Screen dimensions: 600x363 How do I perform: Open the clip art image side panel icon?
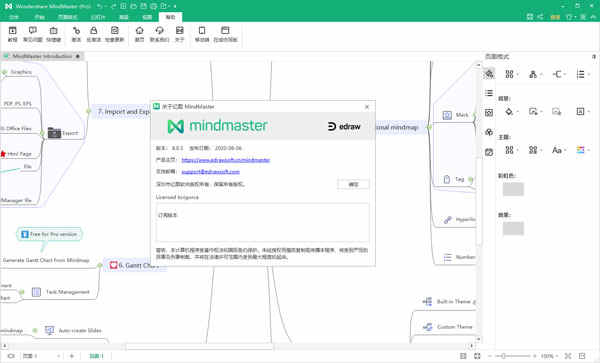pyautogui.click(x=489, y=112)
